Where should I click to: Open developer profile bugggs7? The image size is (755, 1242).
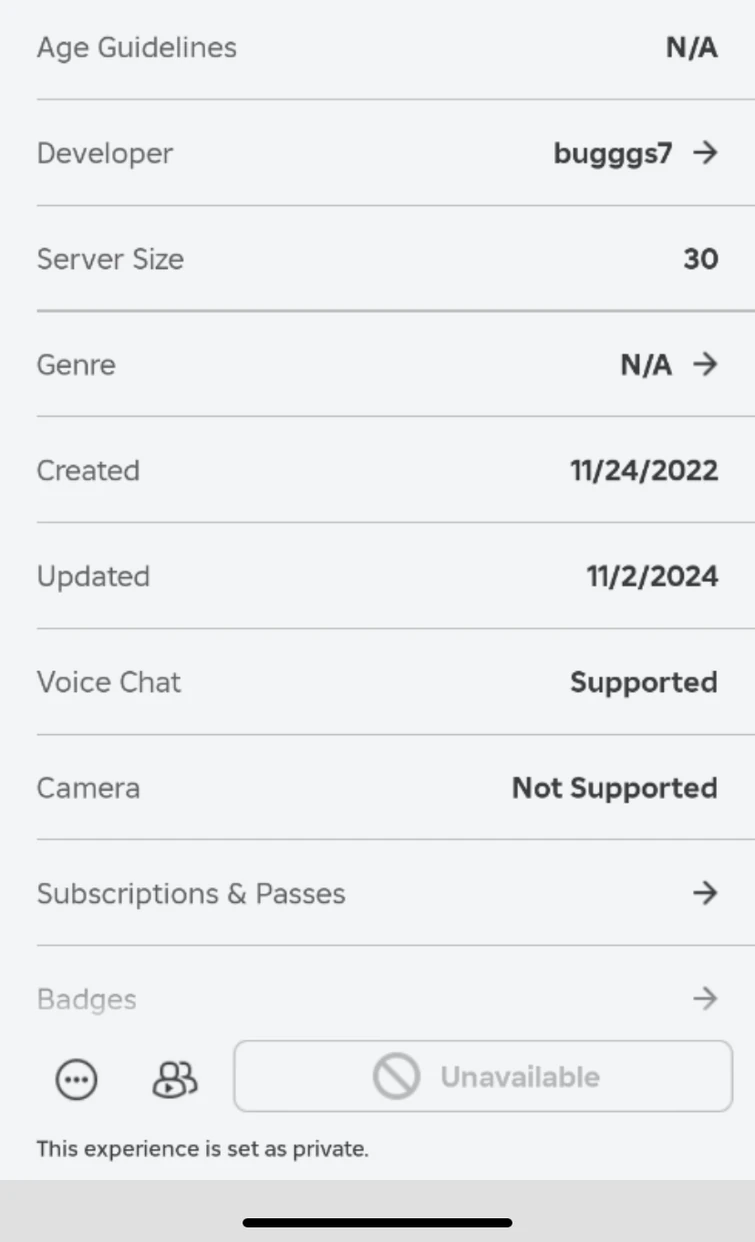coord(613,153)
